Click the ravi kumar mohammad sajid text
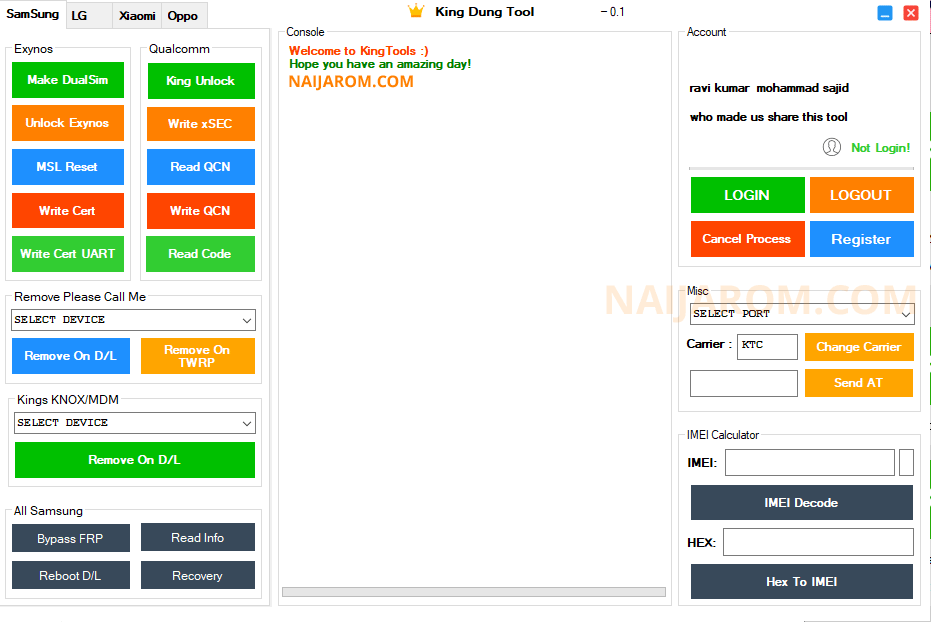Screen dimensions: 931x622 [x=769, y=88]
